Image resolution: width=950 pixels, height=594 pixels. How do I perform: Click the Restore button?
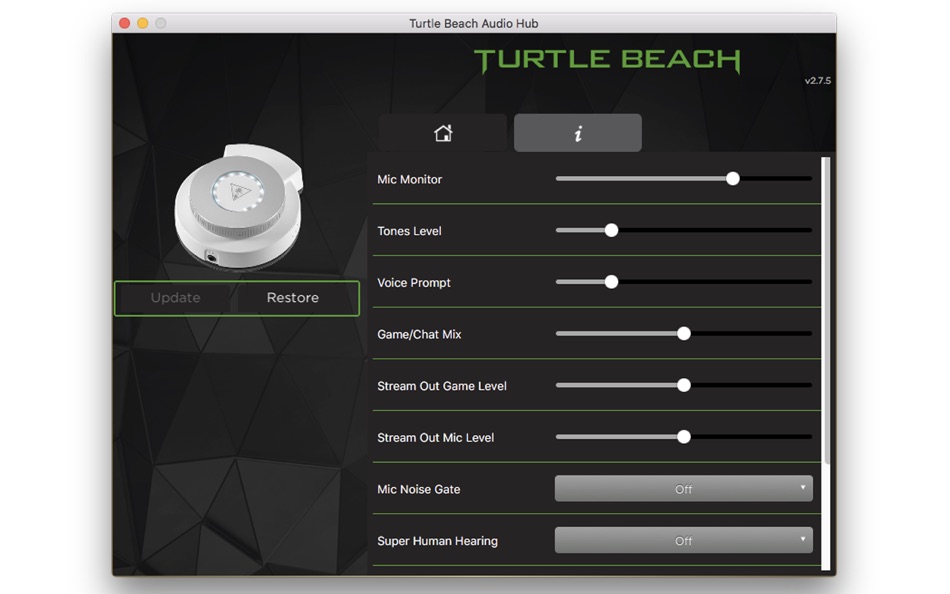point(293,298)
